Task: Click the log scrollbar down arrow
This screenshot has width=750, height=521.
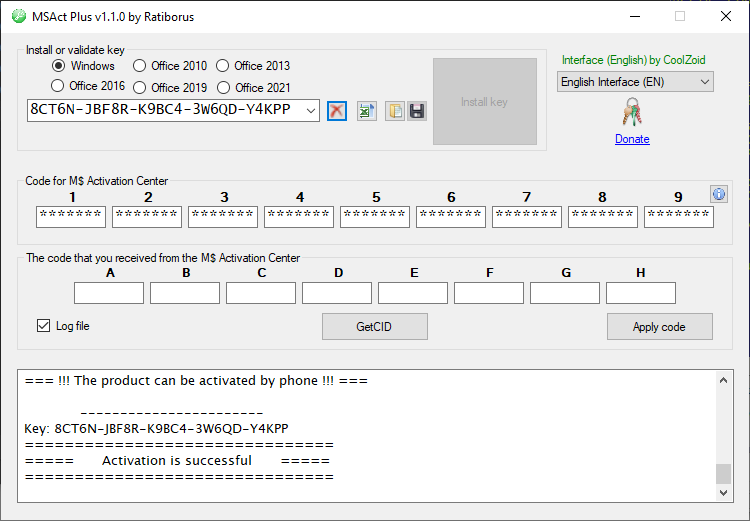Action: tap(723, 492)
